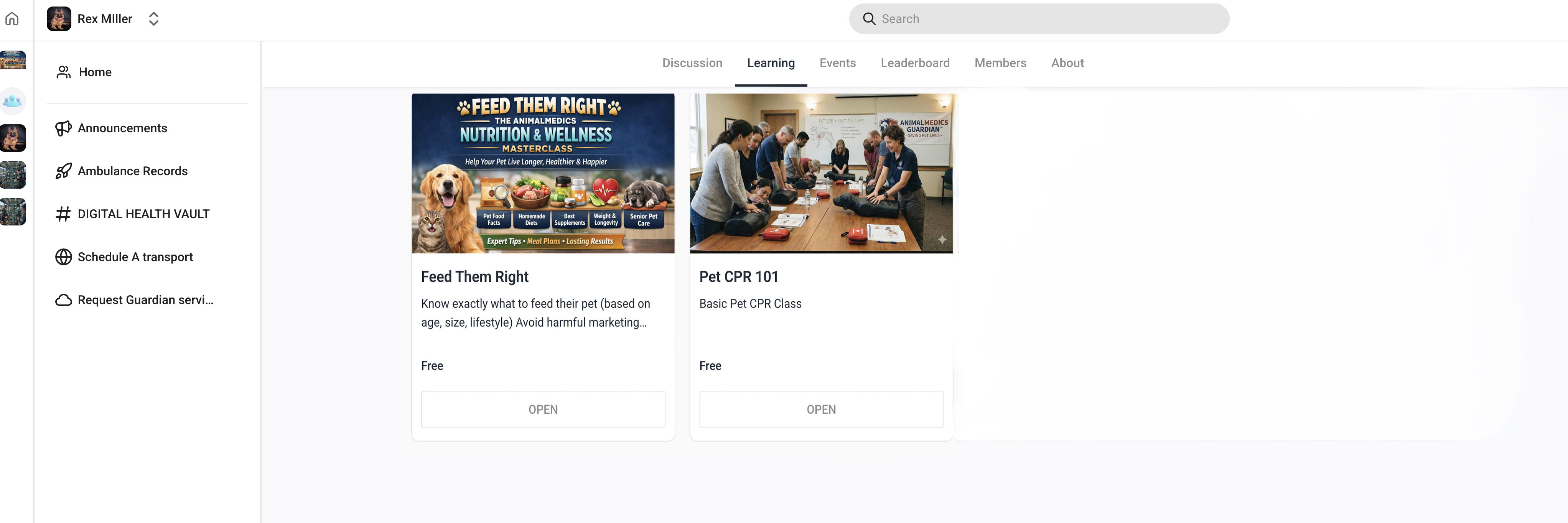The image size is (1568, 523).
Task: Open the Feed Them Right course
Action: click(x=543, y=409)
